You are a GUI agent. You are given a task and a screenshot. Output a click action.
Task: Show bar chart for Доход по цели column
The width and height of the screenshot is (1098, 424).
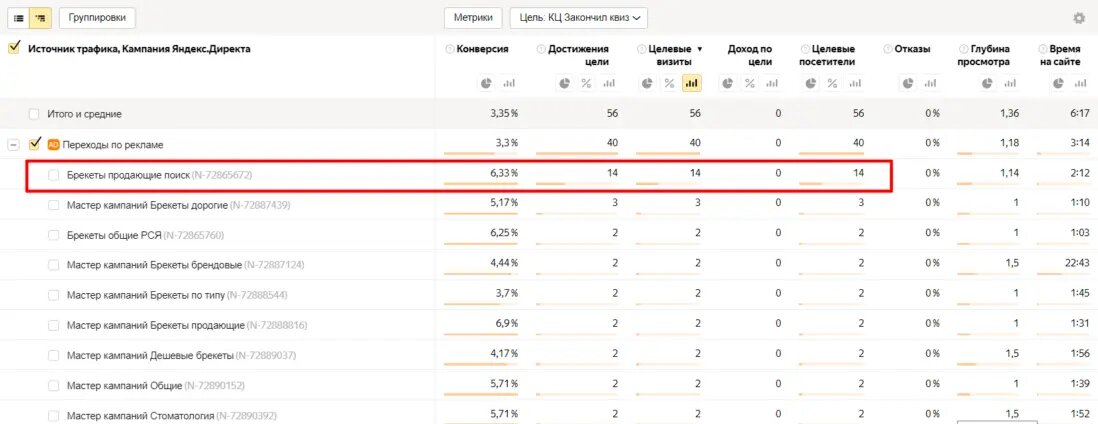(x=772, y=83)
